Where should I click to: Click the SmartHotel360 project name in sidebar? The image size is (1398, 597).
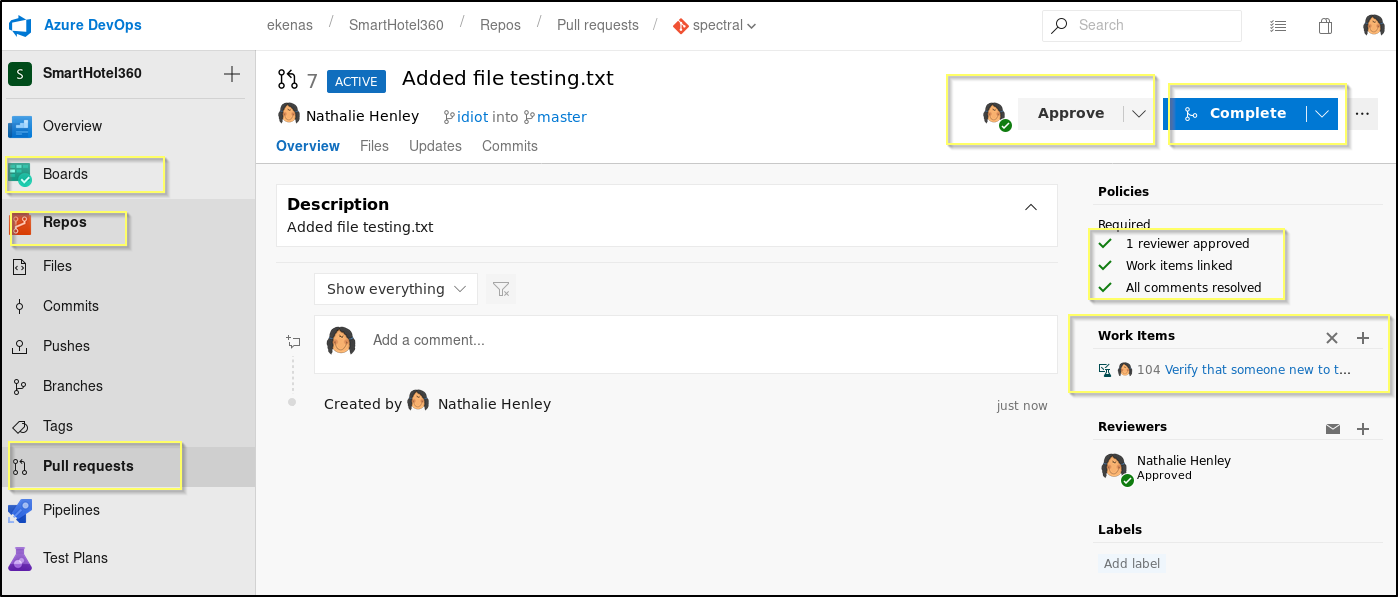92,73
